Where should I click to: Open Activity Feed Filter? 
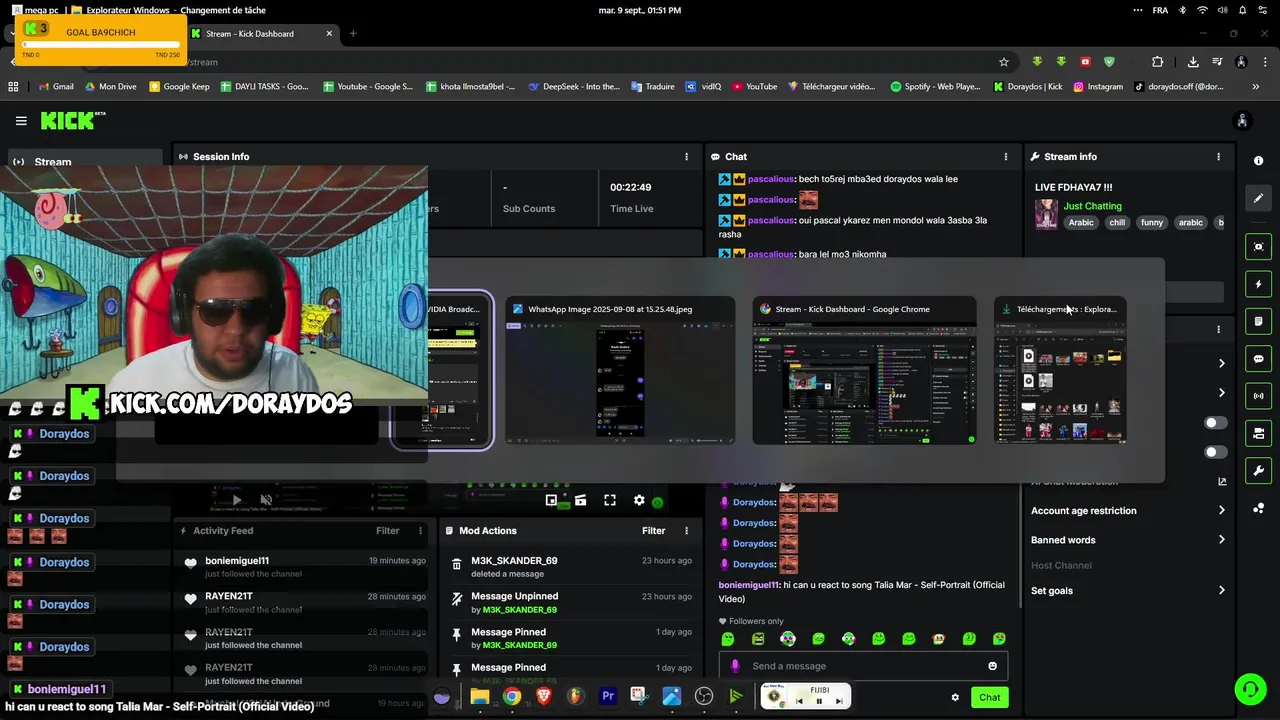tap(387, 531)
